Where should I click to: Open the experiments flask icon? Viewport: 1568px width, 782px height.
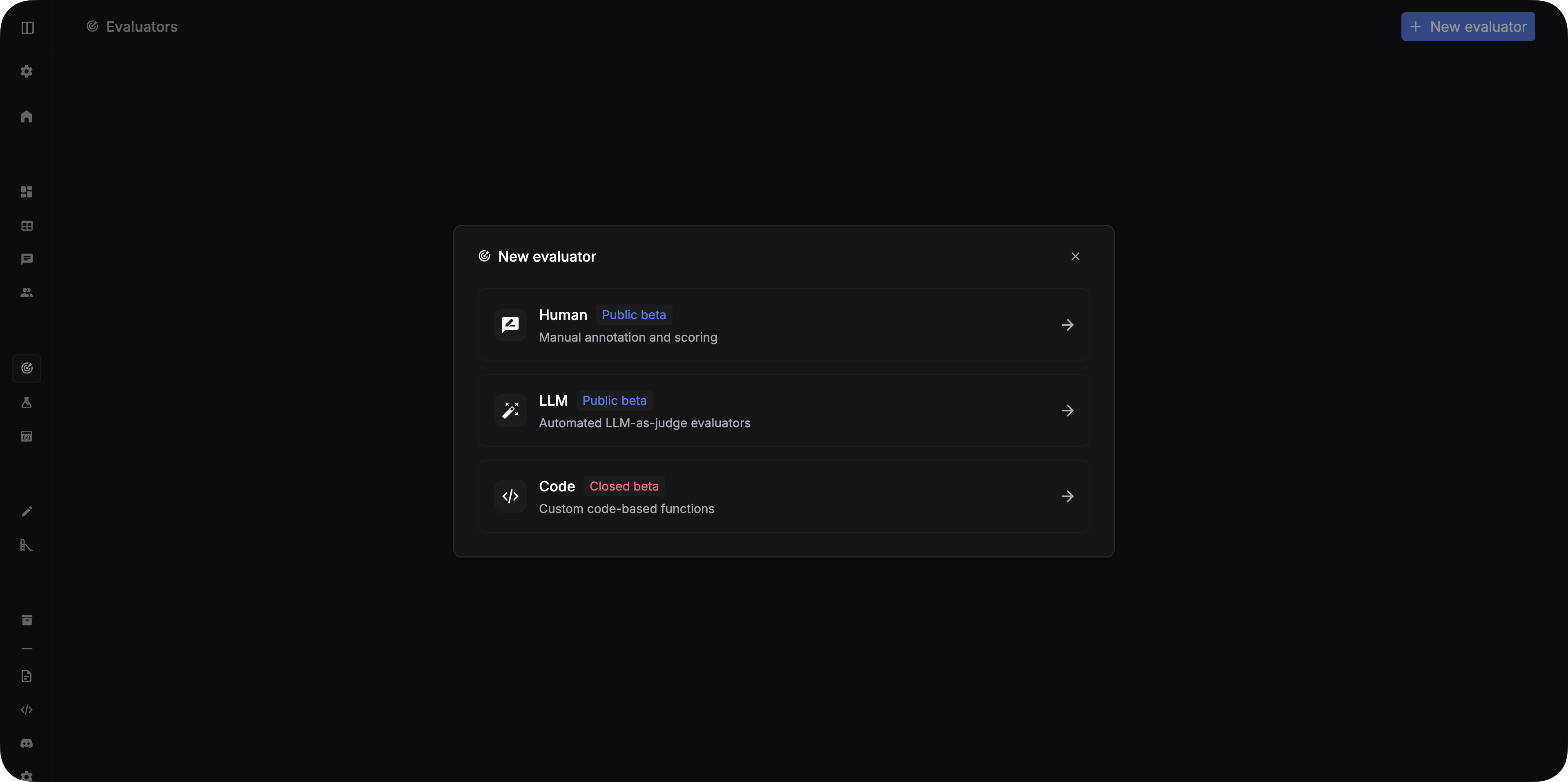click(x=27, y=402)
